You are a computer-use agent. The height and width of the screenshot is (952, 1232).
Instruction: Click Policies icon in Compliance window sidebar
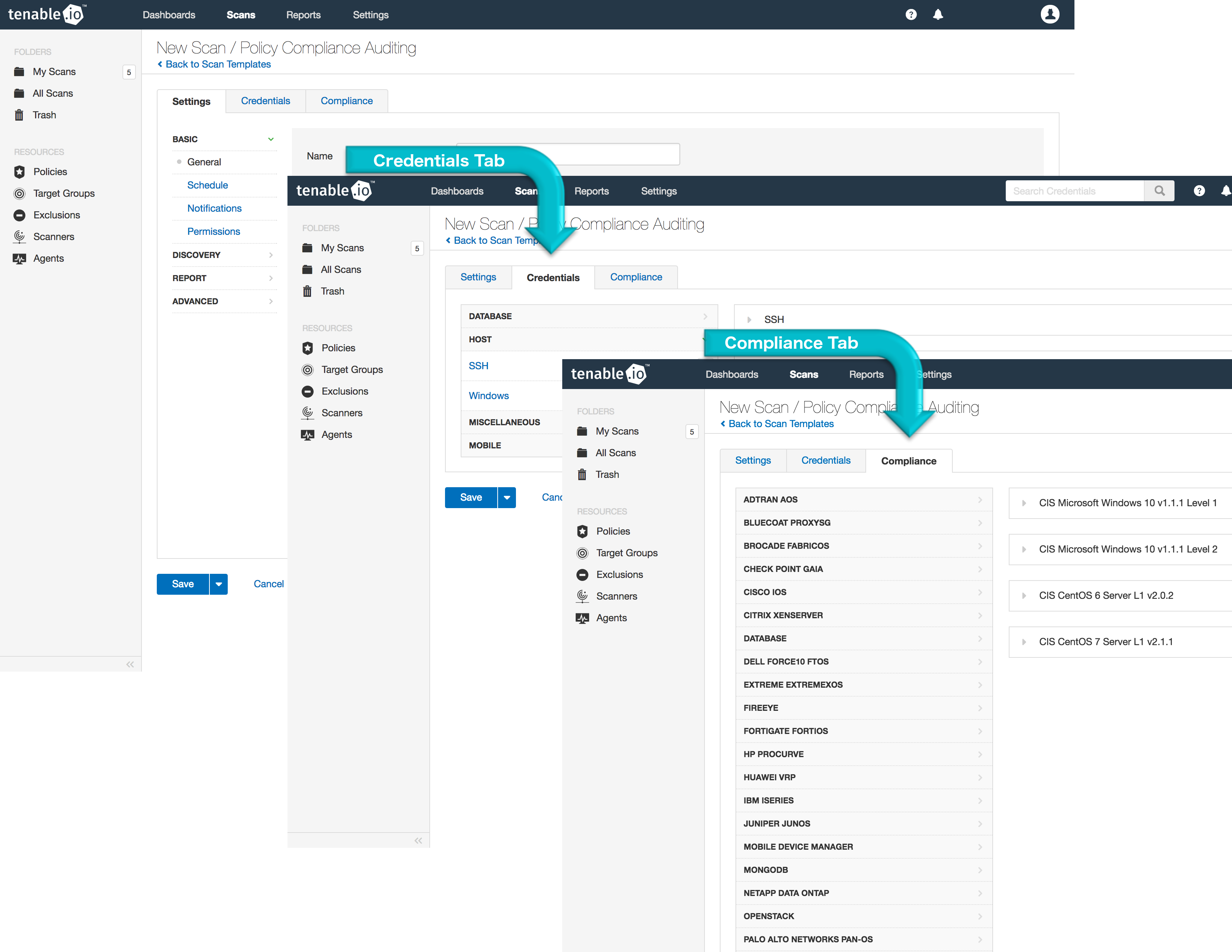(583, 531)
